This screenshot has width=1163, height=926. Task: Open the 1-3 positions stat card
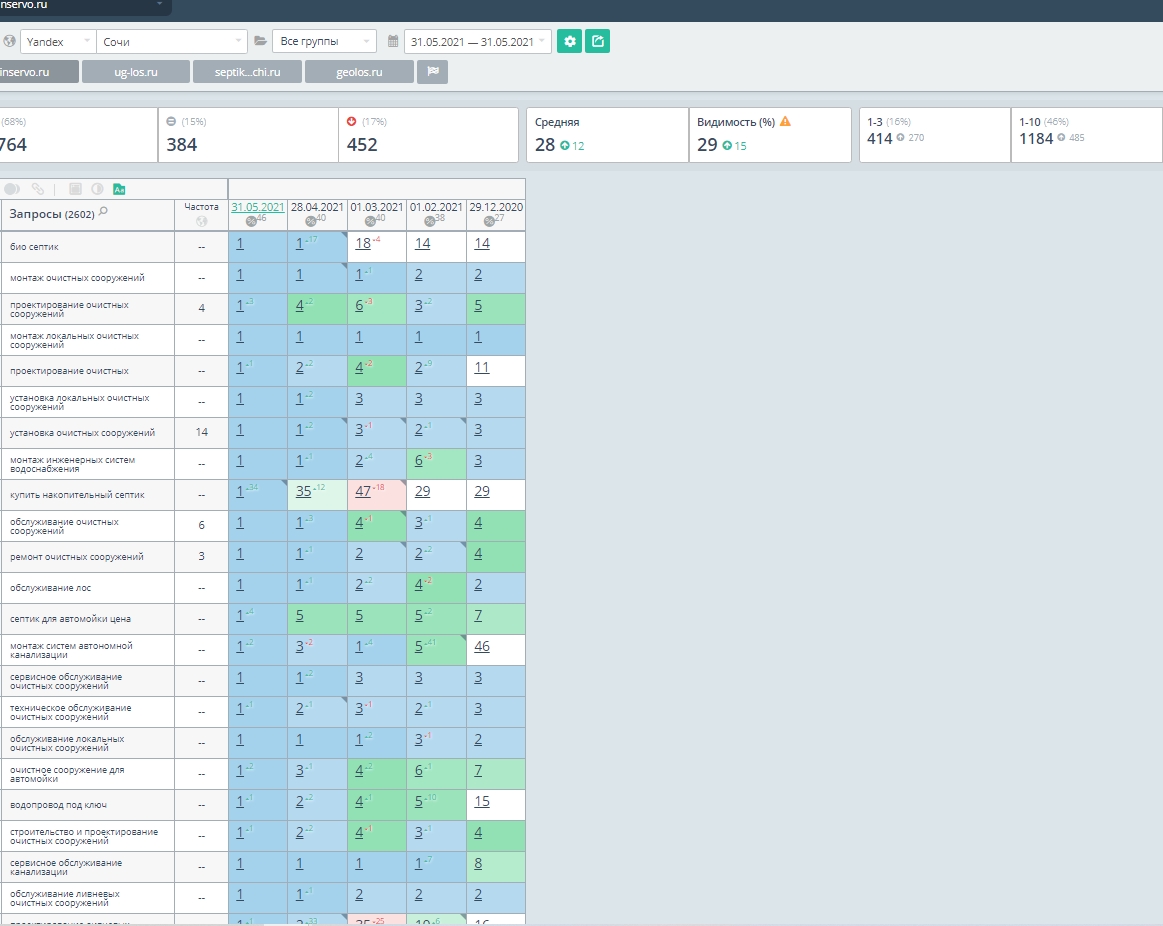click(x=935, y=135)
